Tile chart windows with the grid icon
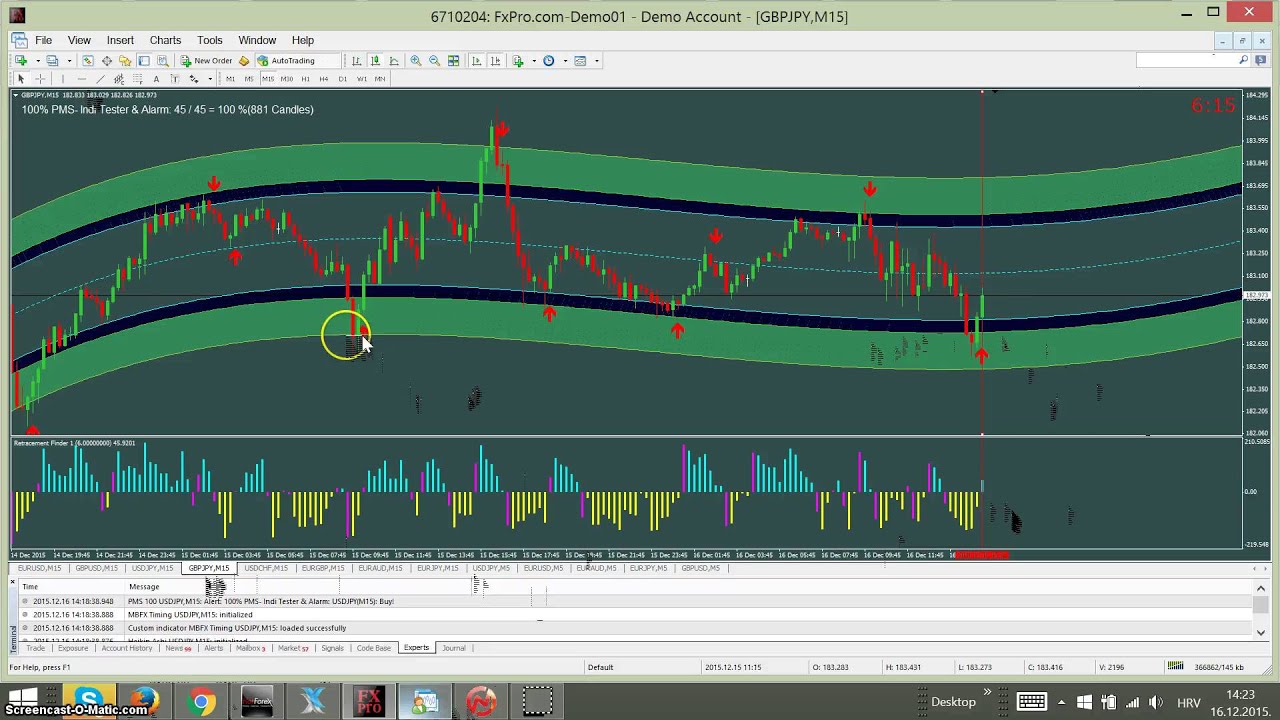Viewport: 1280px width, 720px height. [x=453, y=61]
